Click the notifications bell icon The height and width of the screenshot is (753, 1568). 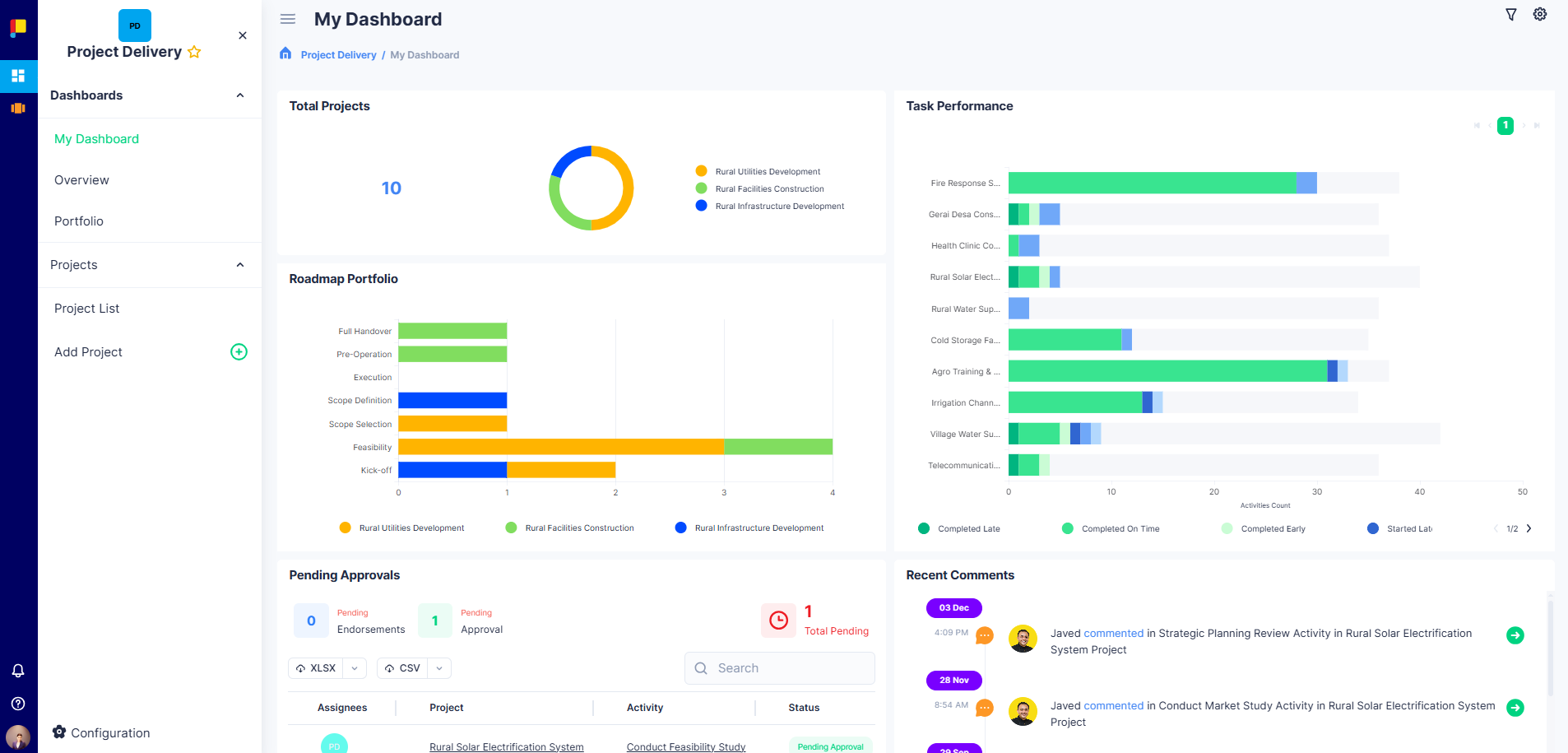(x=18, y=671)
